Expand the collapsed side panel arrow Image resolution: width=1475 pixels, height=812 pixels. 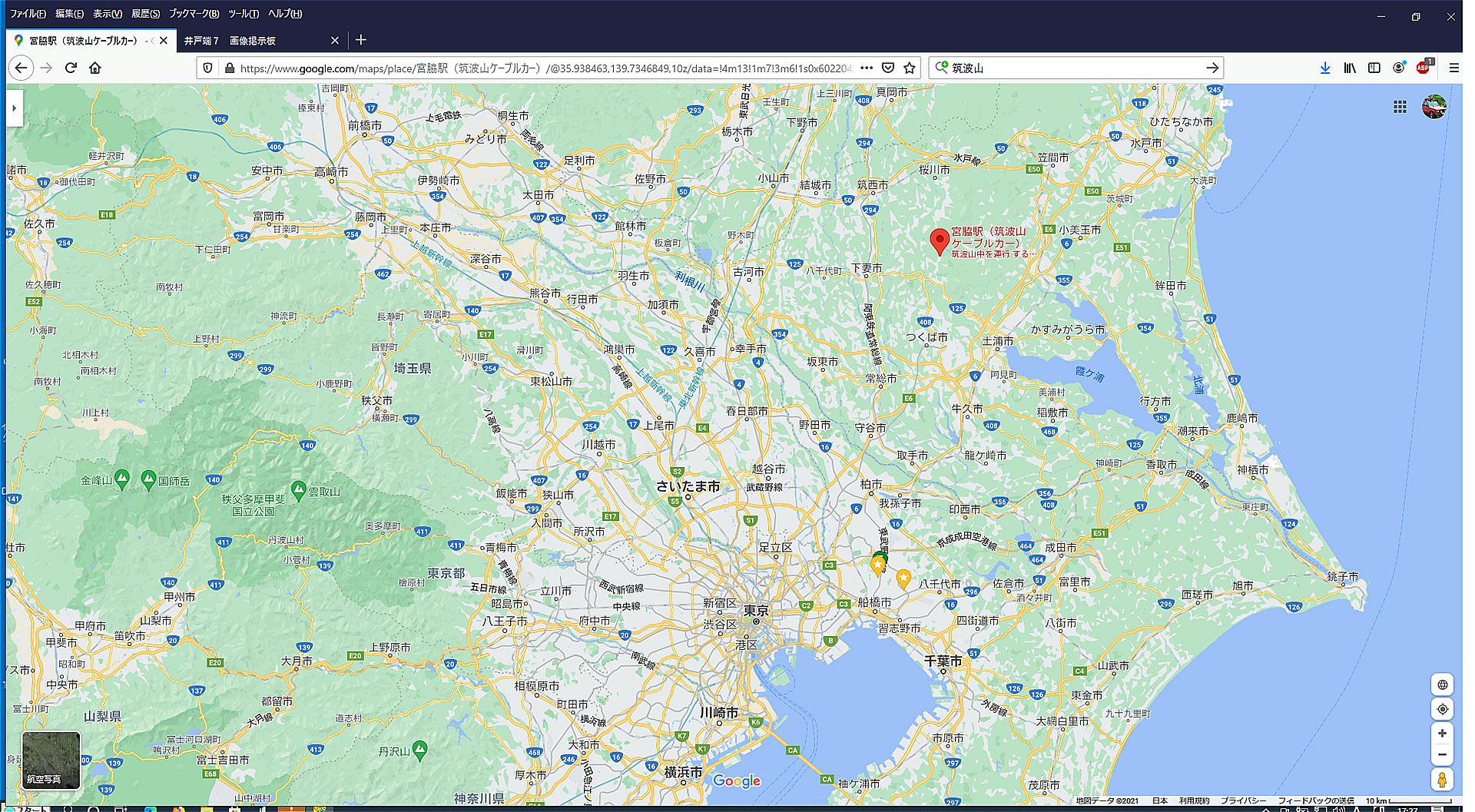point(14,108)
